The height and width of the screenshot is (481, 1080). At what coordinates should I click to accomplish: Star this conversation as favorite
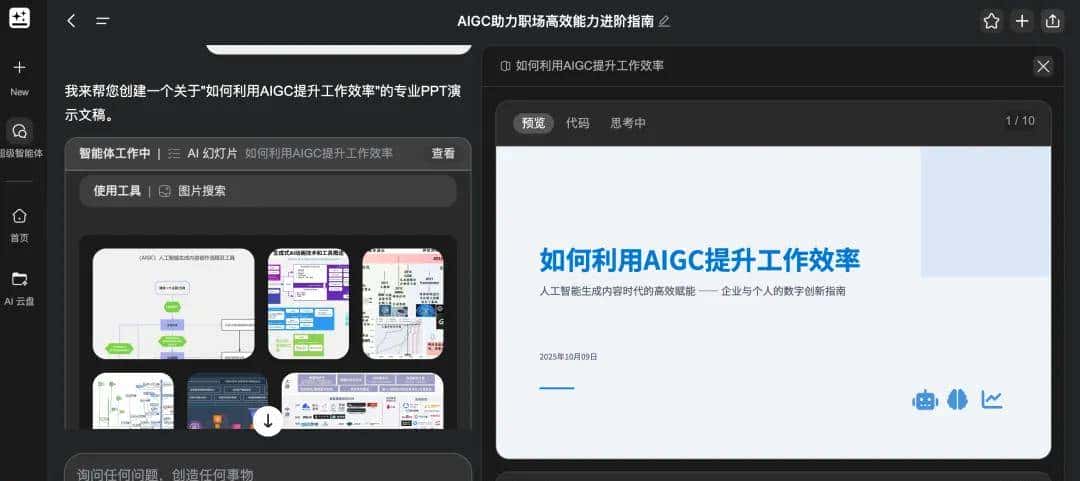pos(991,21)
